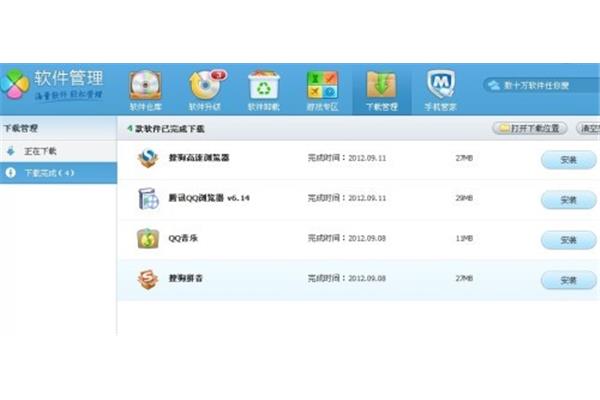Click the QQ音乐 app icon
This screenshot has height=400, width=600.
click(x=148, y=238)
